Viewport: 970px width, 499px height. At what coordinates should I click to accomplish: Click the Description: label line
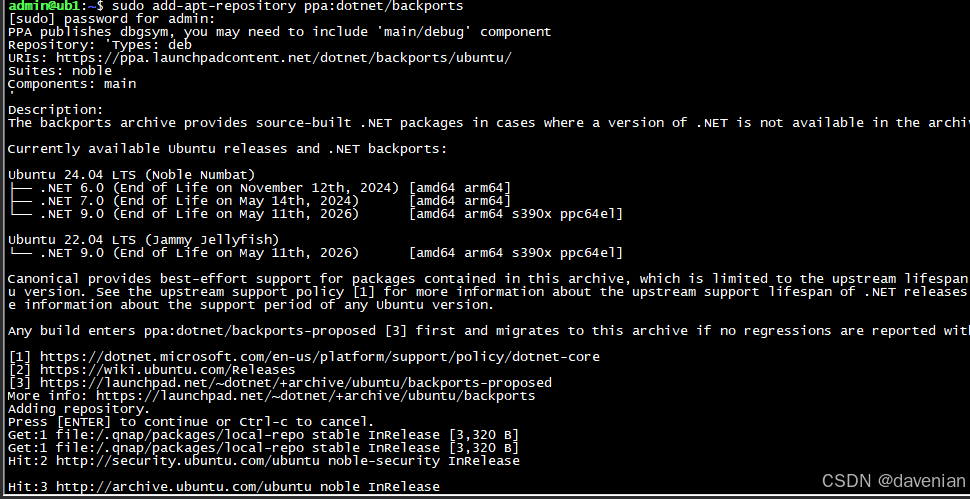click(x=56, y=109)
